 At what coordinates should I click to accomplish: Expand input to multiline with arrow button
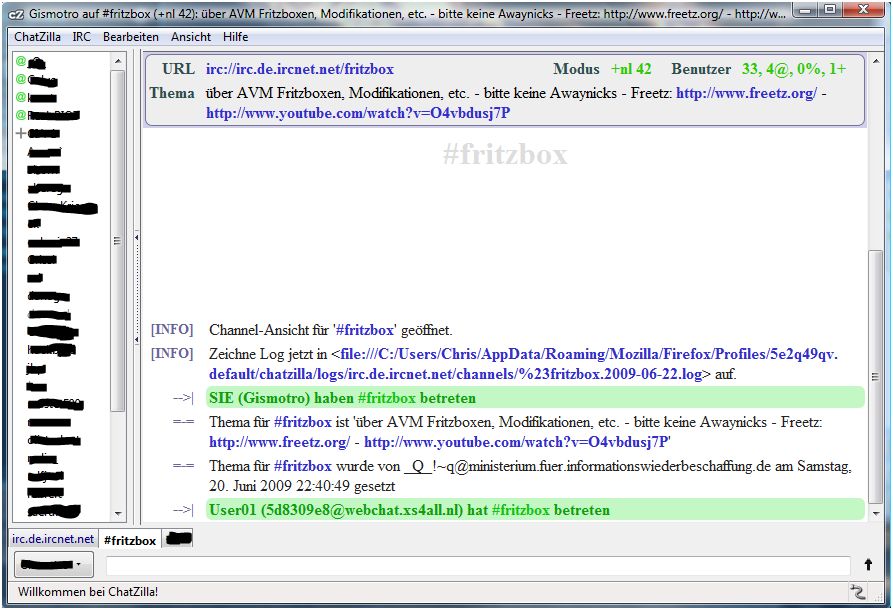point(868,566)
